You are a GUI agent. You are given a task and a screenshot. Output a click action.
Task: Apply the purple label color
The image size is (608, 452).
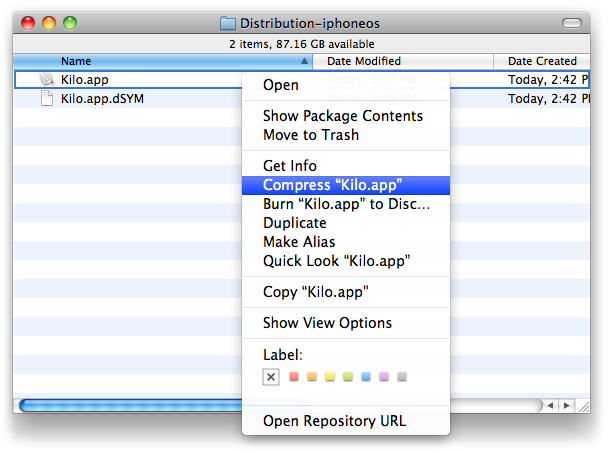384,377
